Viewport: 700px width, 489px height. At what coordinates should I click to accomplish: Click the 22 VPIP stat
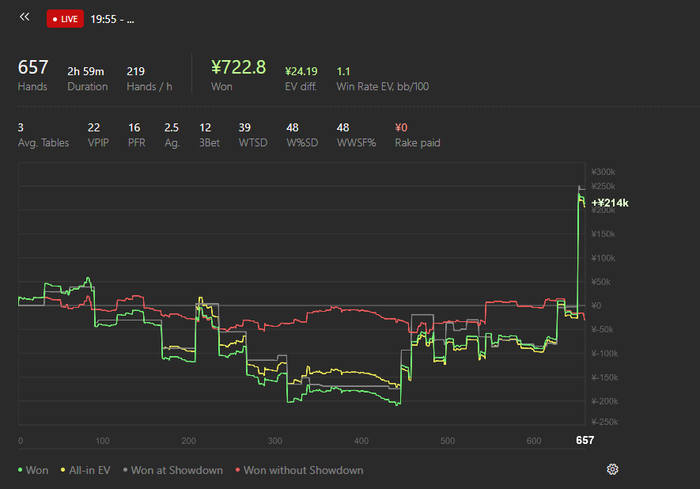click(x=98, y=135)
